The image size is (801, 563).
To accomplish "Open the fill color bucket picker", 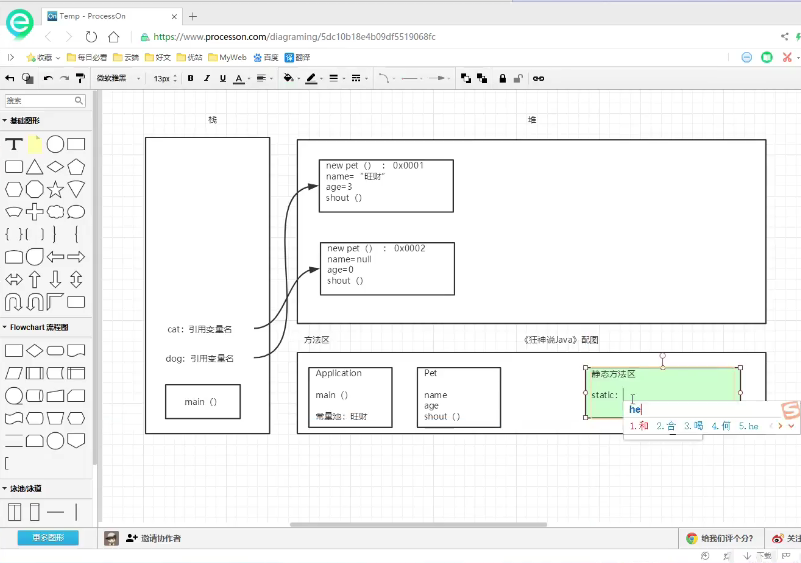I will pos(290,78).
